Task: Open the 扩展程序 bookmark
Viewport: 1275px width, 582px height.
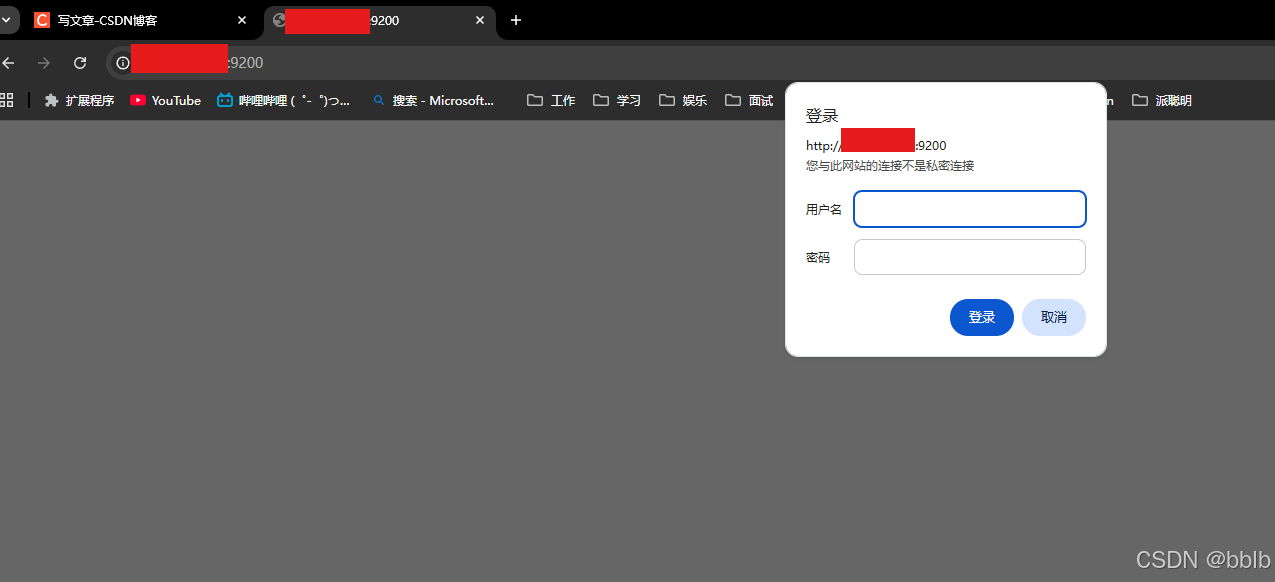Action: click(80, 100)
